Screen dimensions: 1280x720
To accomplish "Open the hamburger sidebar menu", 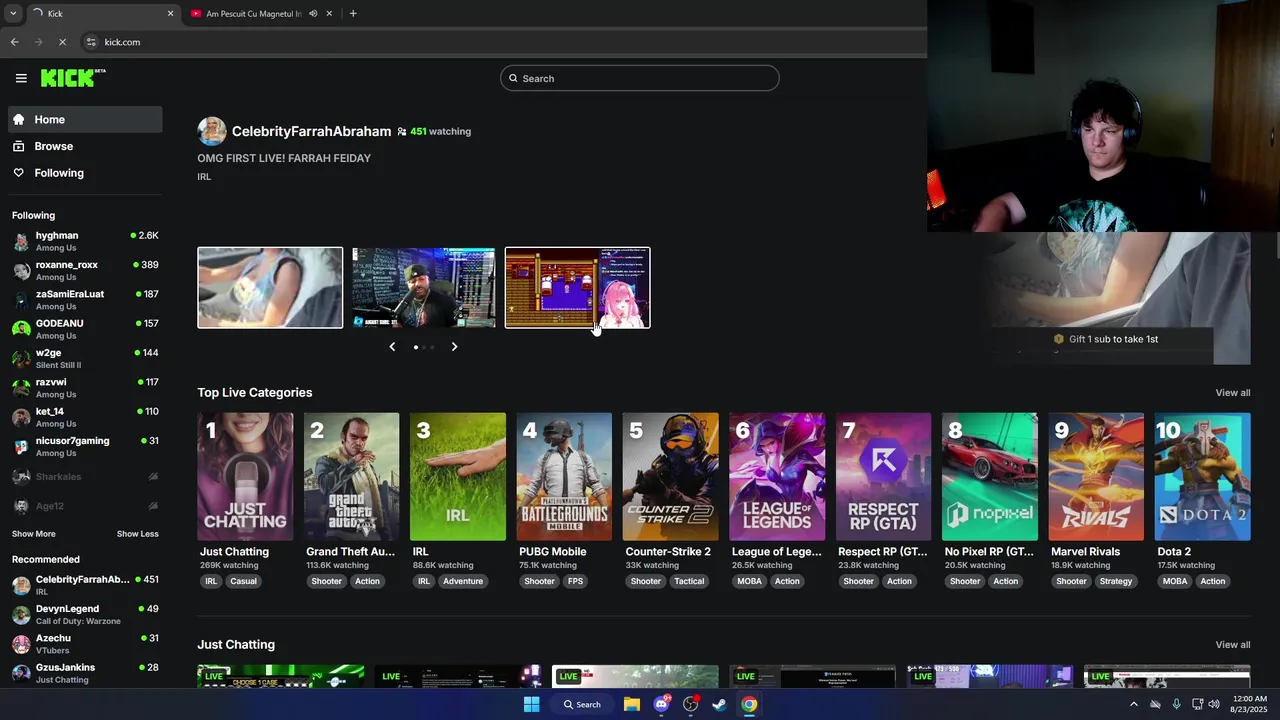I will [x=21, y=78].
